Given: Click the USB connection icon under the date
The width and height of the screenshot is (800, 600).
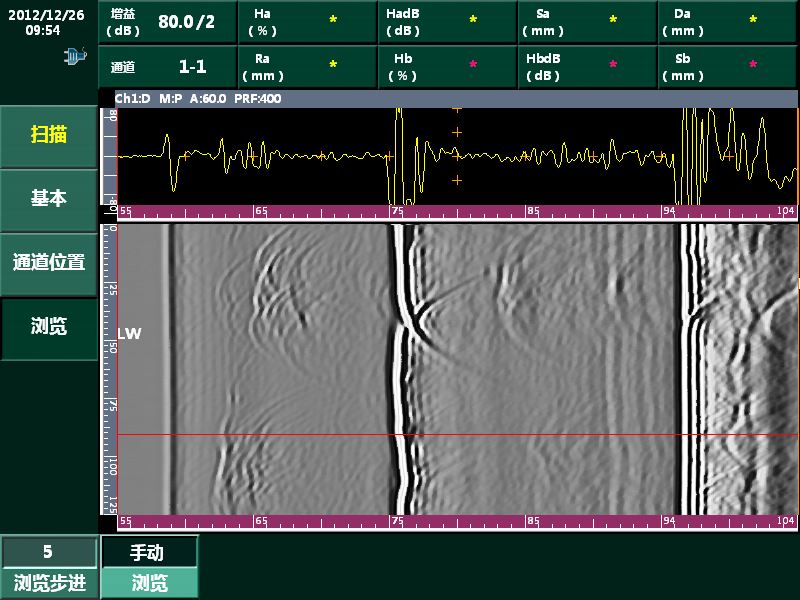Looking at the screenshot, I should click(x=75, y=58).
